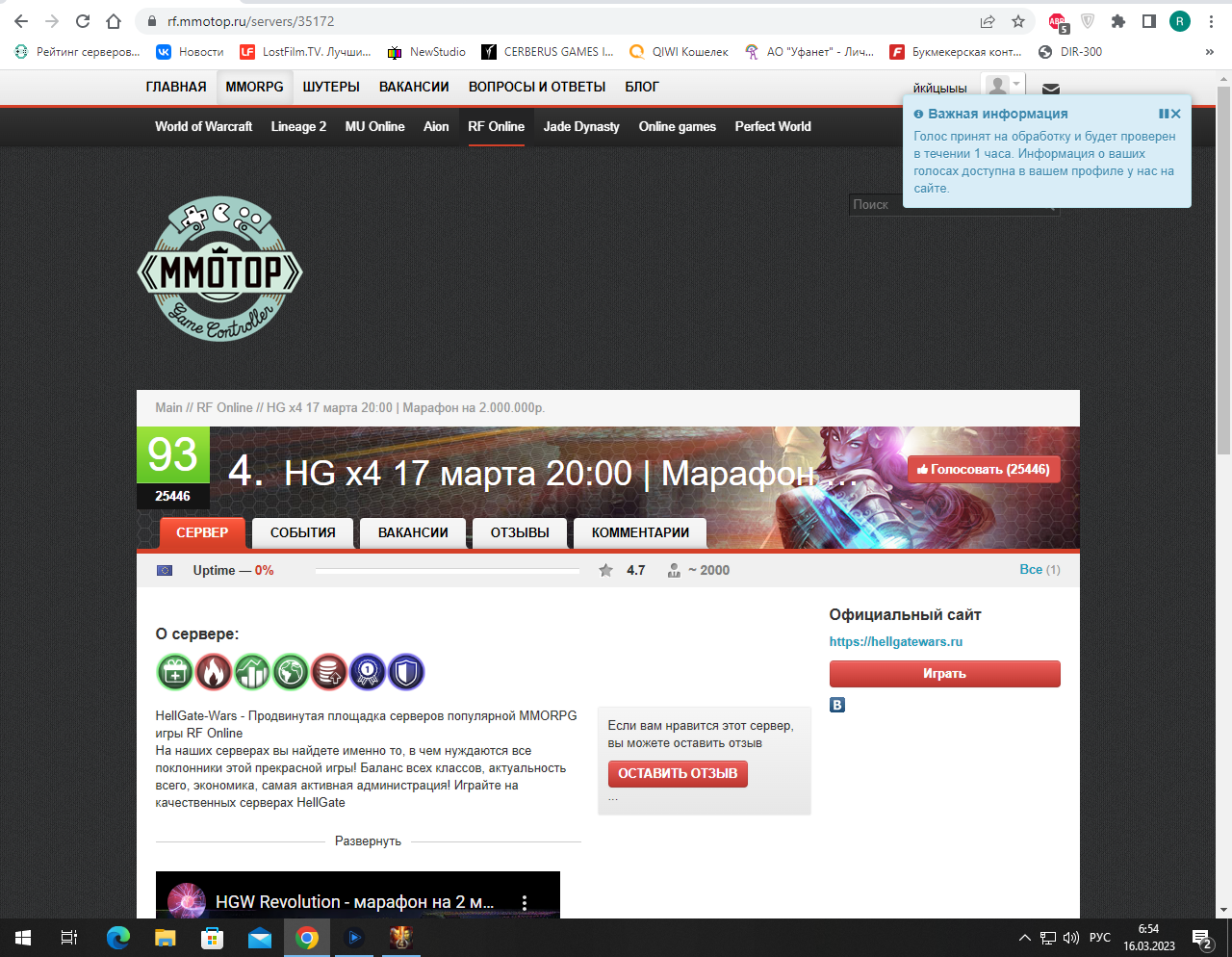
Task: Click the ОСТАВИТЬ ОТЗЫВ button
Action: (678, 773)
